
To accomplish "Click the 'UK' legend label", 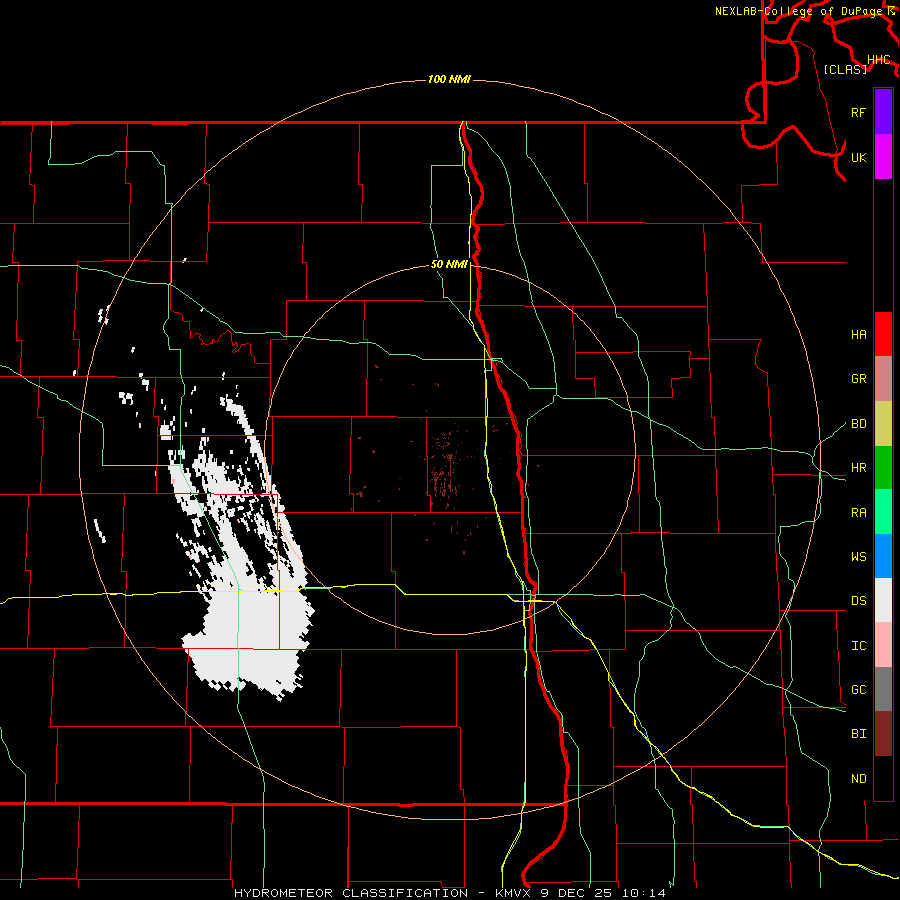I will coord(858,157).
